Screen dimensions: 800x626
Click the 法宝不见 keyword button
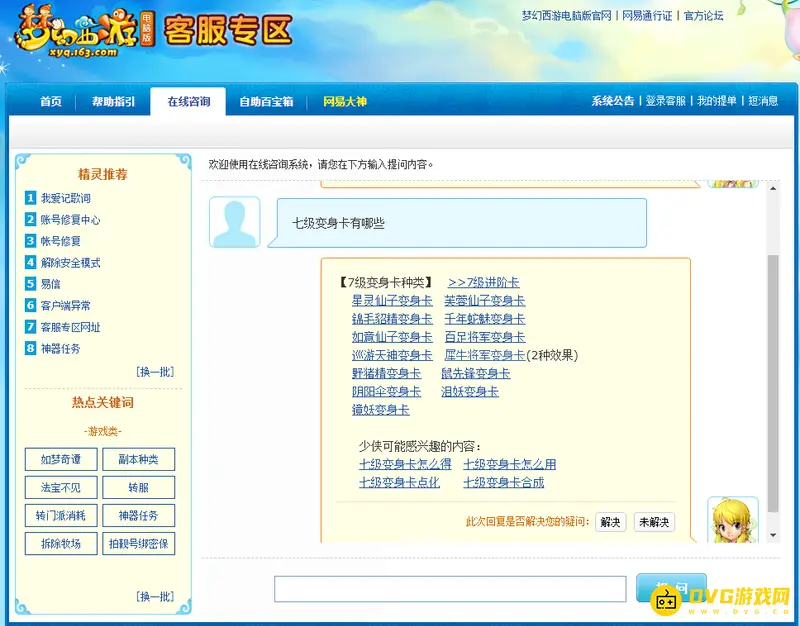(61, 487)
